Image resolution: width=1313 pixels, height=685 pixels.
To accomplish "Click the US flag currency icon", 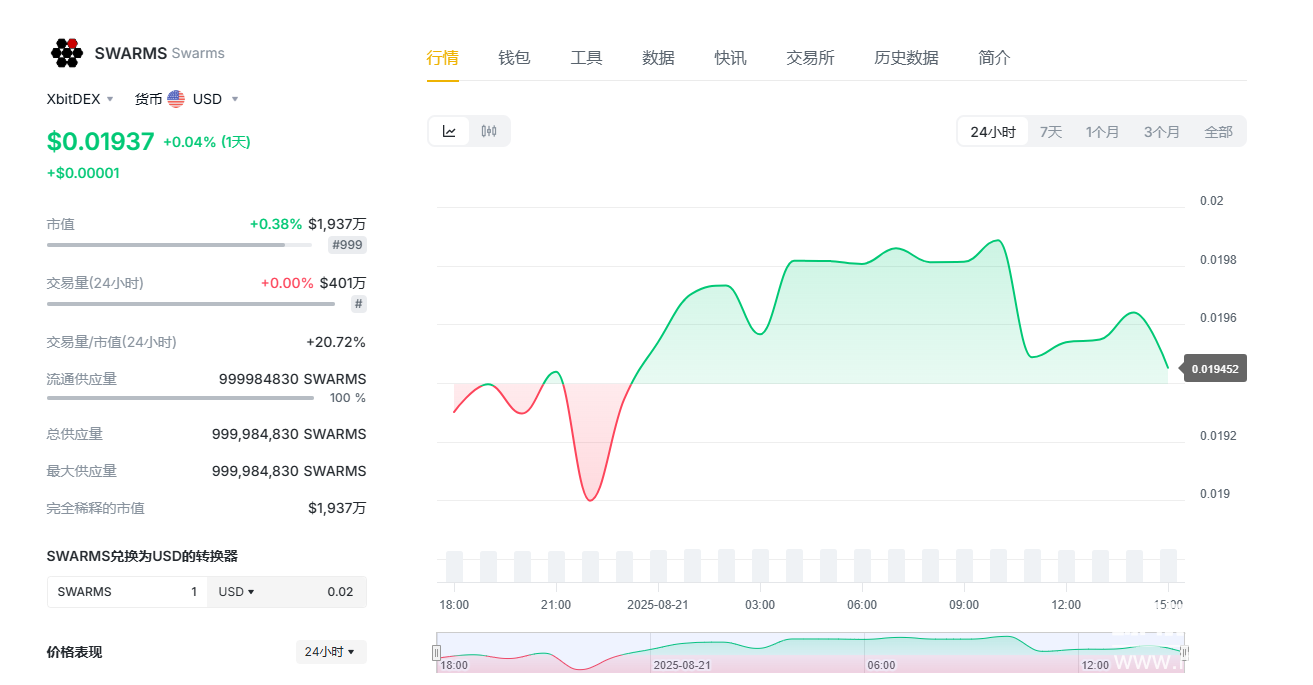I will (176, 99).
